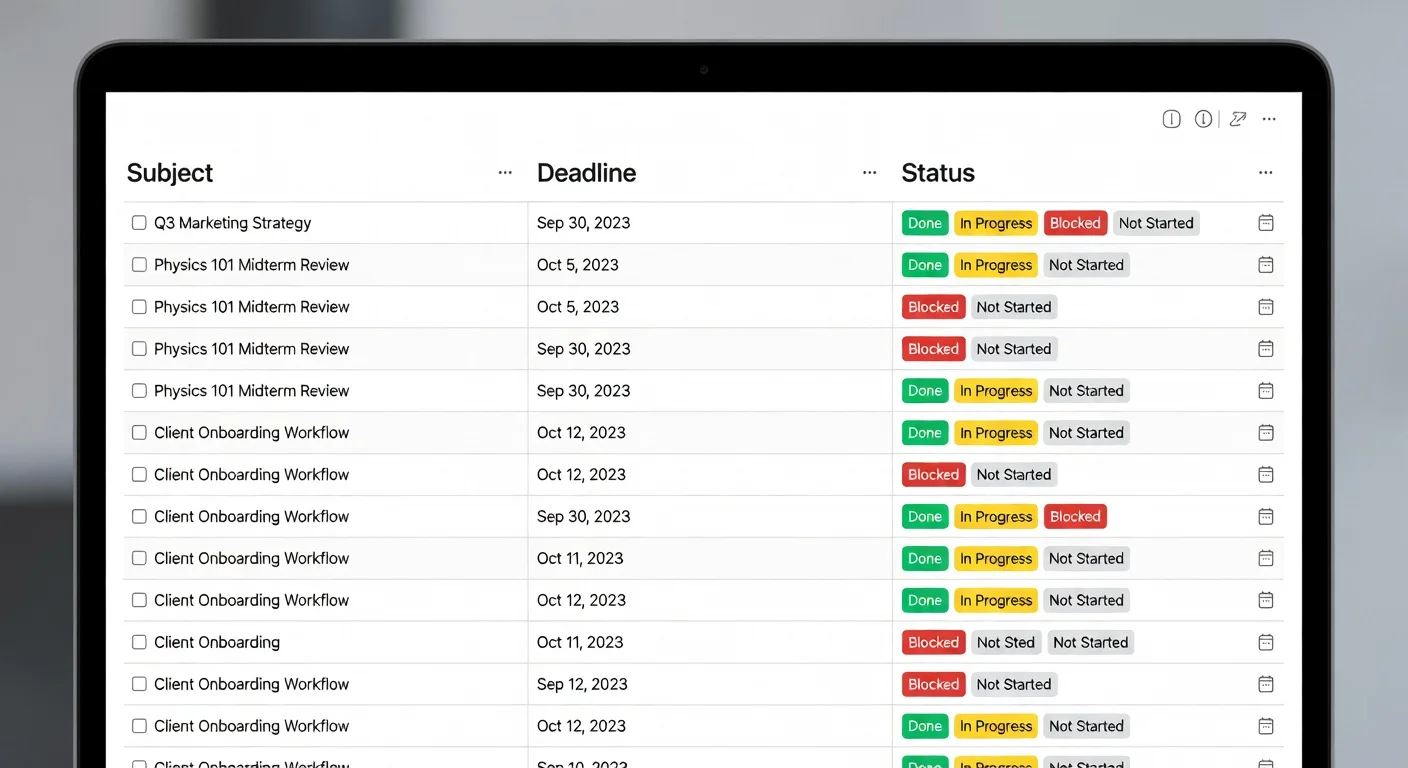This screenshot has height=768, width=1408.
Task: Click calendar icon for Client Onboarding Workflow due Oct 11
Action: click(x=1265, y=558)
